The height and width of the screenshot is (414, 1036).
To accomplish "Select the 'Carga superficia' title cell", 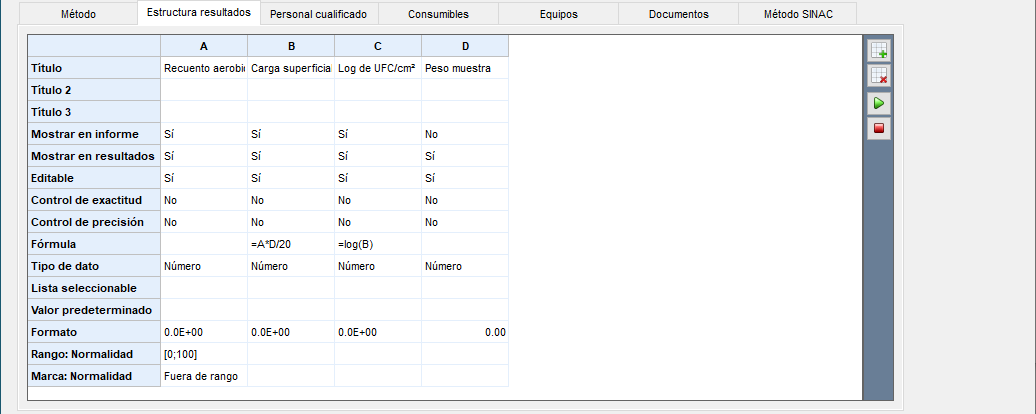I will (x=291, y=68).
